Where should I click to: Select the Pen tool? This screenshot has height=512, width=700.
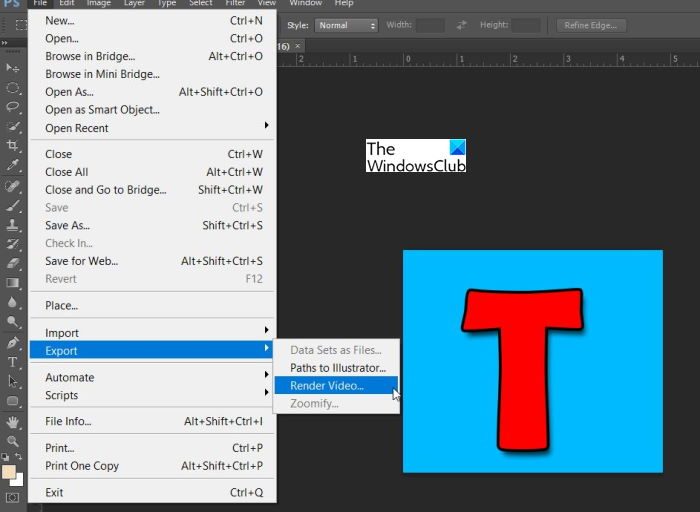[x=12, y=342]
